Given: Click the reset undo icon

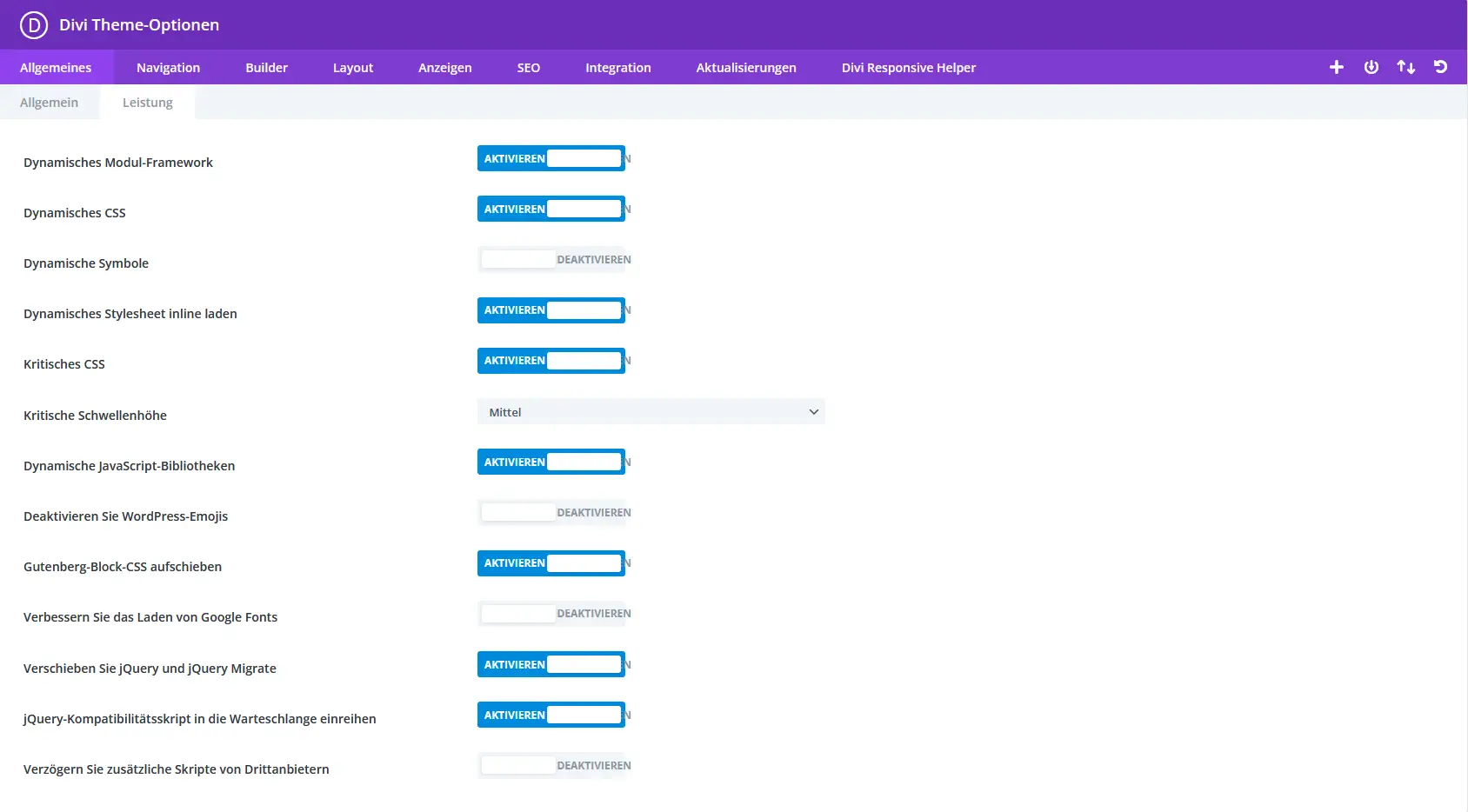Looking at the screenshot, I should (x=1441, y=67).
